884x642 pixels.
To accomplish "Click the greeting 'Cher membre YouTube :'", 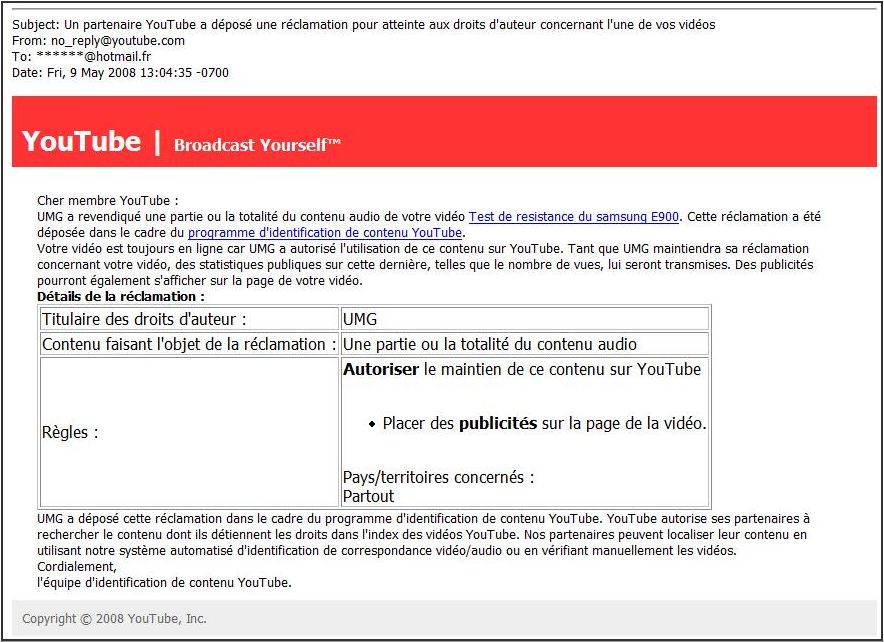I will [x=108, y=201].
